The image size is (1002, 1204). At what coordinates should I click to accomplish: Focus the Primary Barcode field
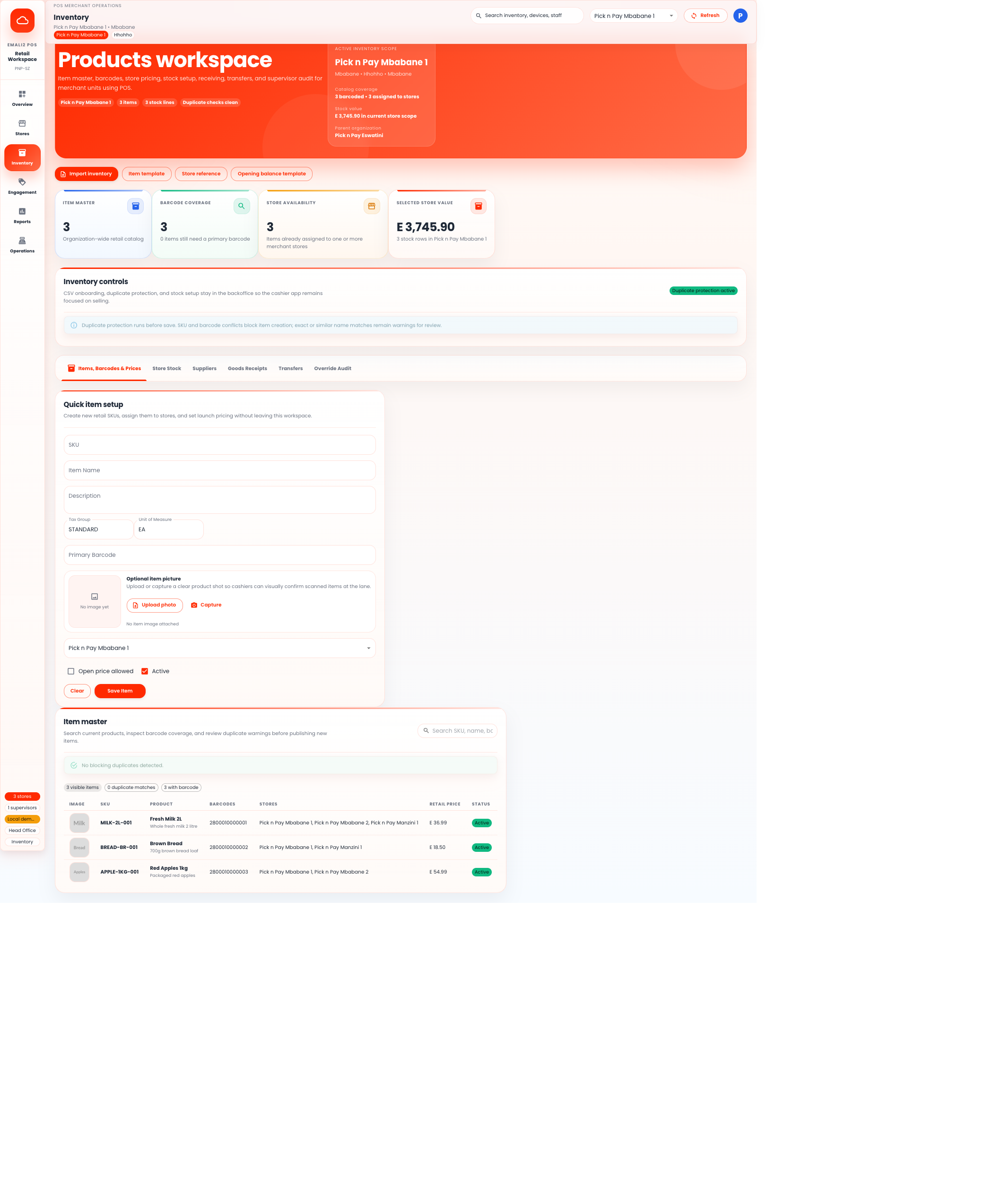pyautogui.click(x=220, y=555)
